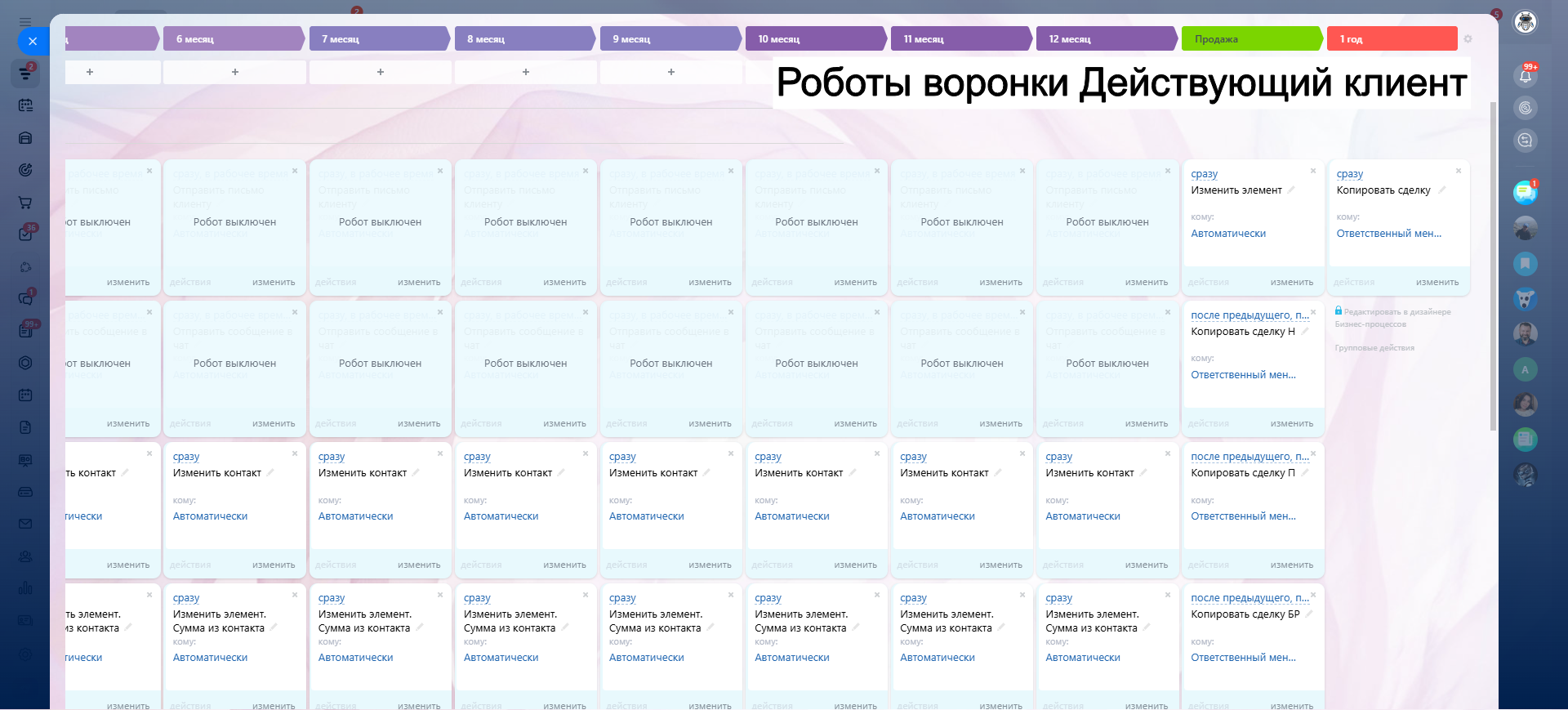Expand Ответственный мен... recipient in 1 год robot
Image resolution: width=1568 pixels, height=710 pixels.
[1388, 234]
